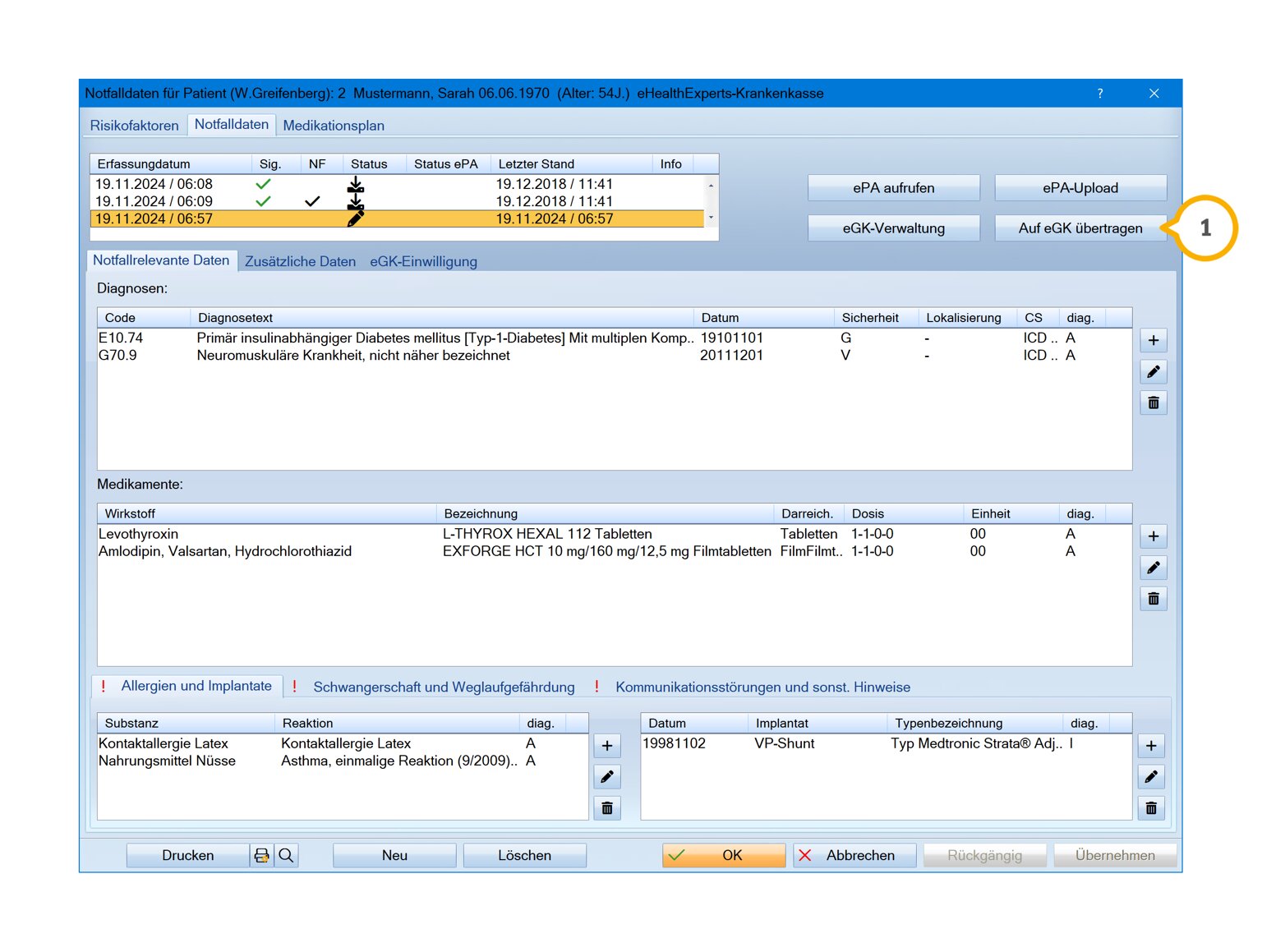Screen dimensions: 1262x952
Task: Delete medication using trash icon
Action: pyautogui.click(x=1154, y=599)
